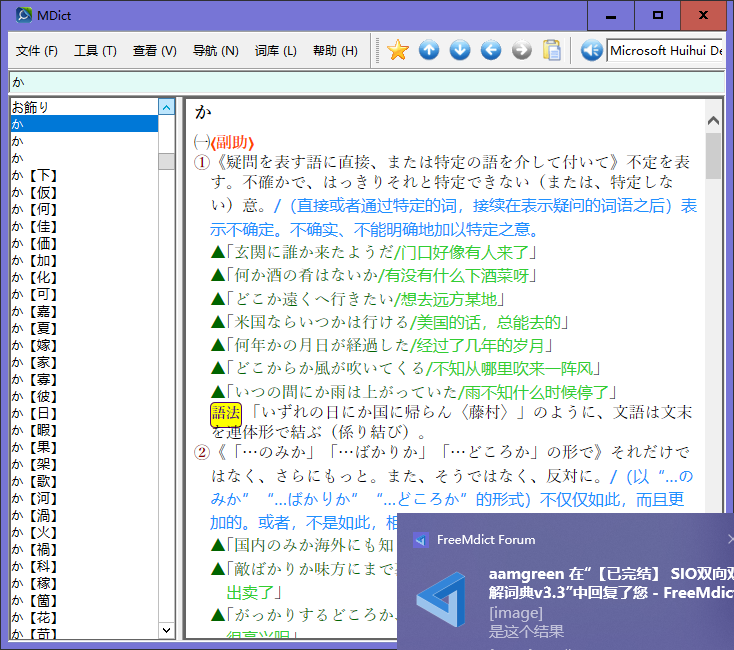Go to previous entry with up arrow

[x=429, y=50]
